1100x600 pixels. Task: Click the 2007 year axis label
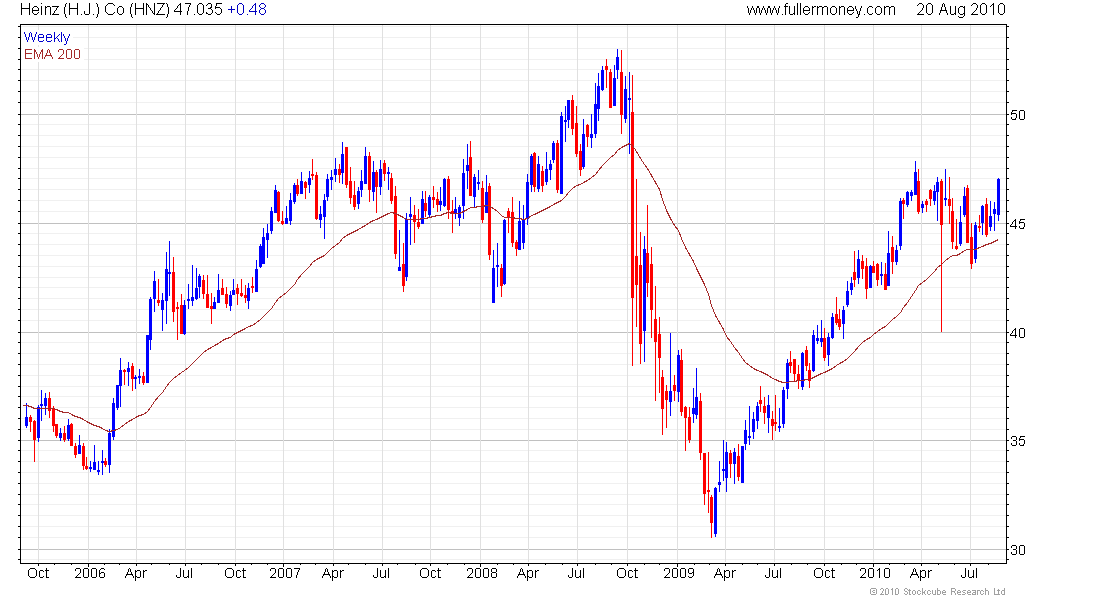tap(285, 573)
